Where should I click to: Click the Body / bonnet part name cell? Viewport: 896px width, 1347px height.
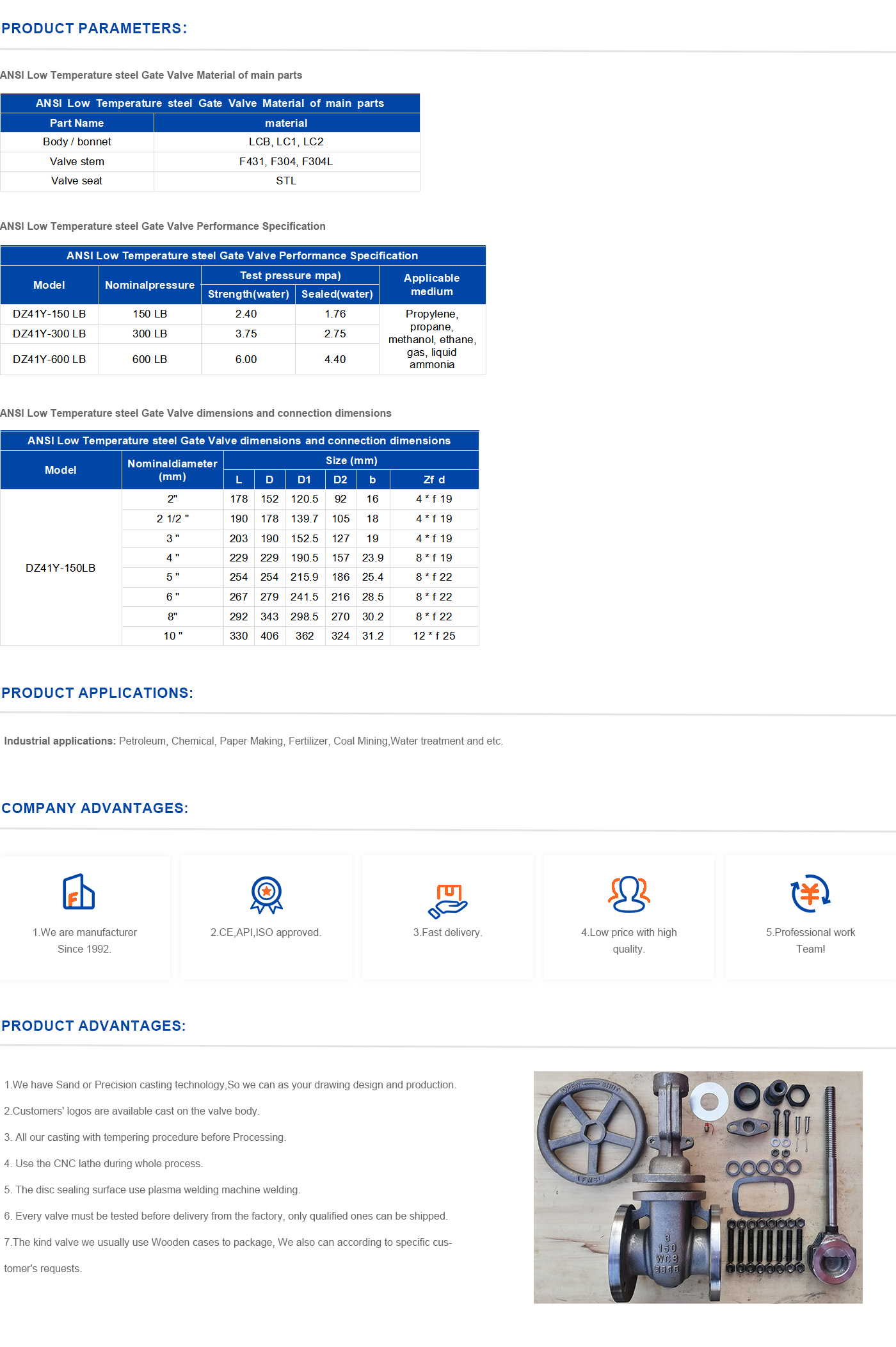pos(77,142)
